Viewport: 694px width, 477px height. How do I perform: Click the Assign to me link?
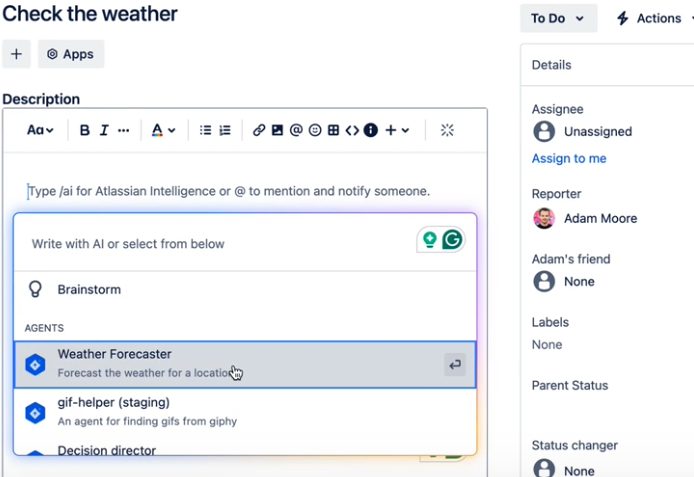pos(569,158)
